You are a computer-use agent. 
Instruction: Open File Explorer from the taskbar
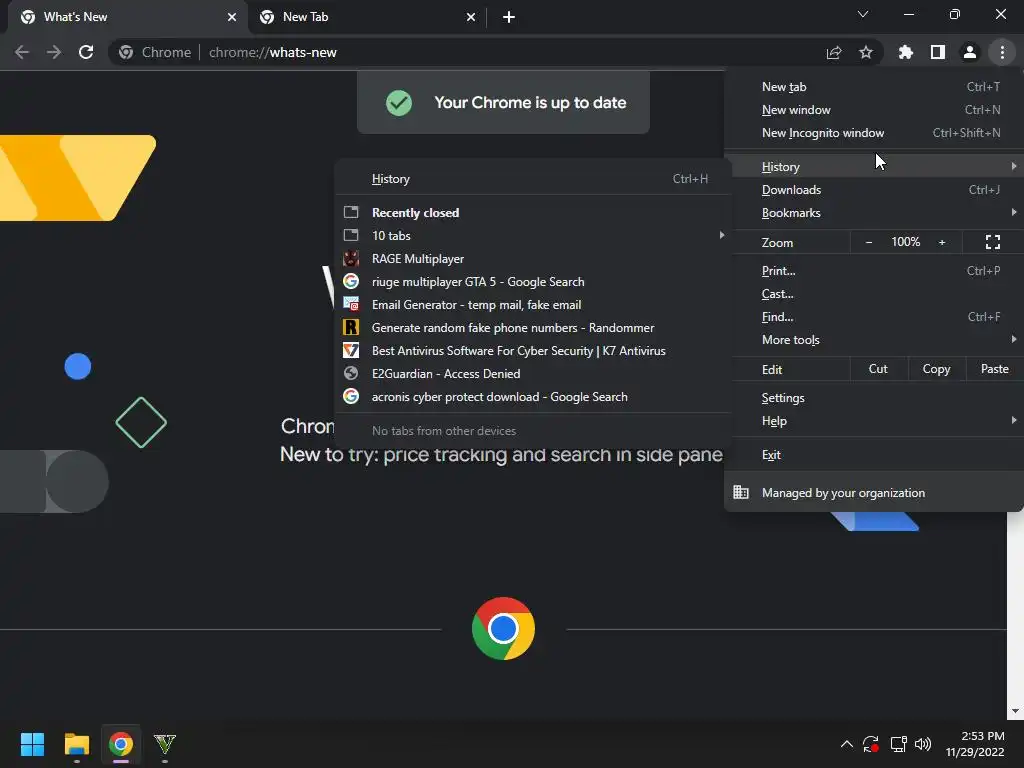click(x=76, y=744)
